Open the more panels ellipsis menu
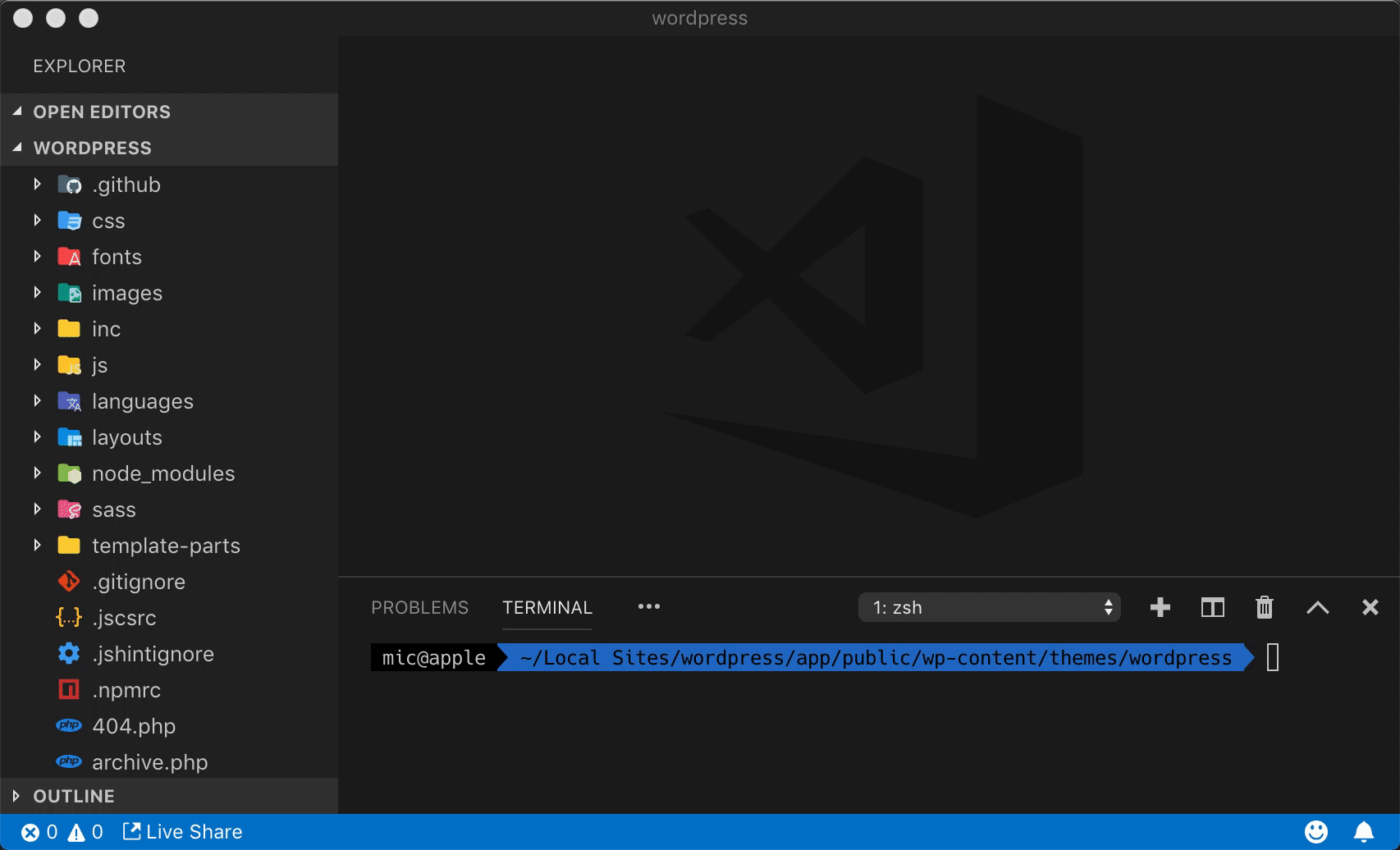This screenshot has width=1400, height=850. point(649,606)
